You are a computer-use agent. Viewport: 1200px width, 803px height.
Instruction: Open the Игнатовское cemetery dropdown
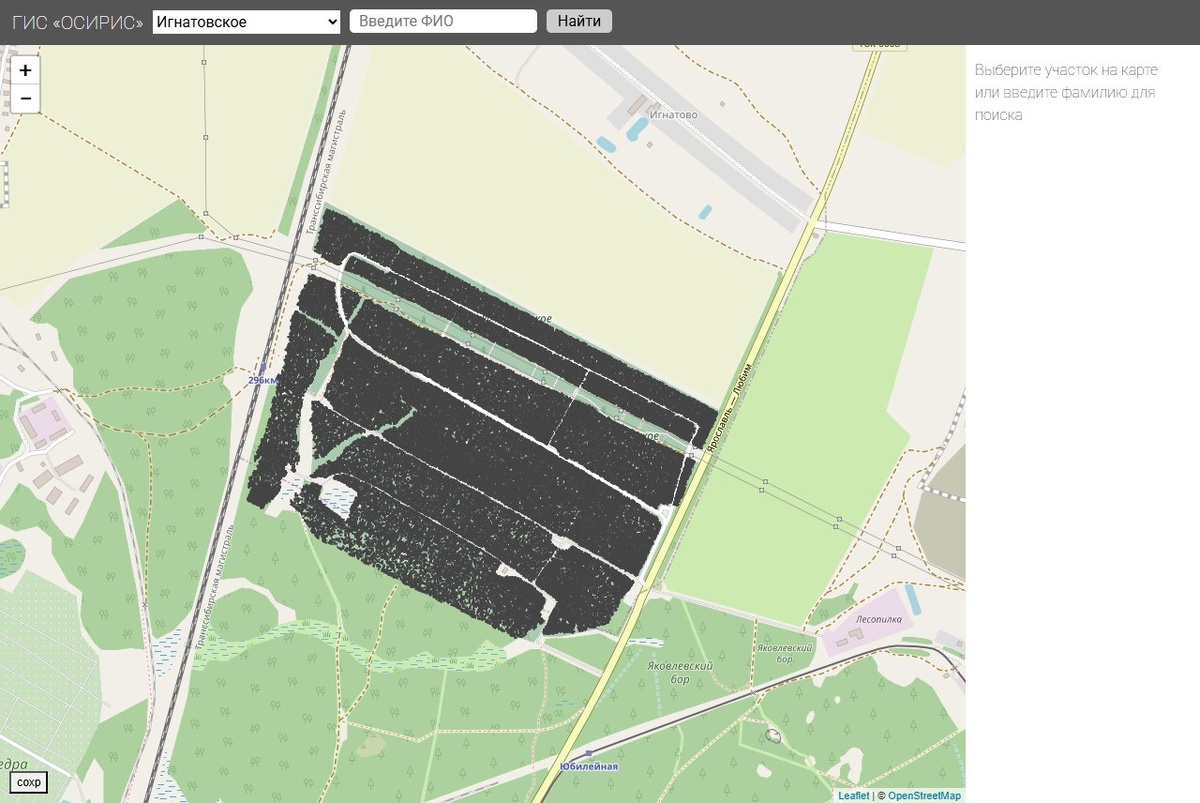pos(247,21)
